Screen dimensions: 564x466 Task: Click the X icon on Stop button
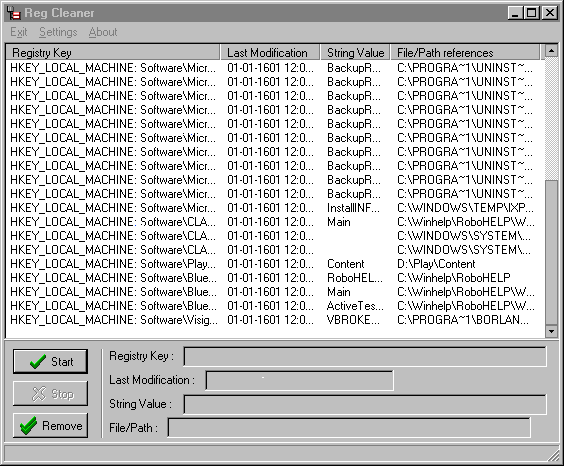click(x=38, y=394)
